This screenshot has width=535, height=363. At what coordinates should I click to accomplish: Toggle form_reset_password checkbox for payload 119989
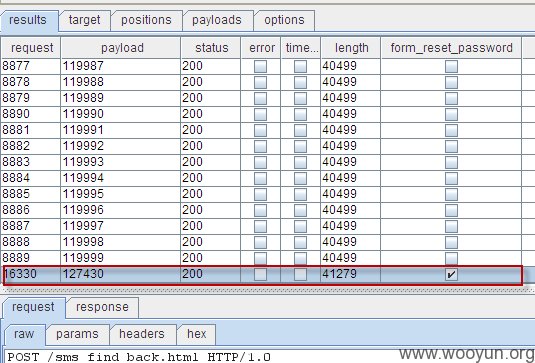click(451, 98)
